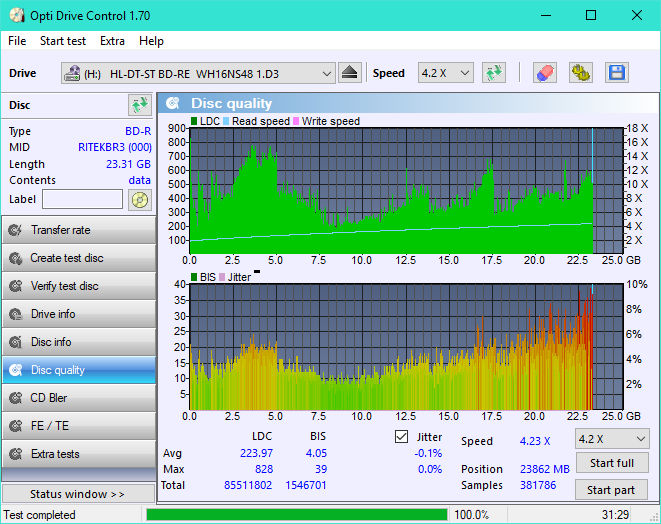
Task: Click the green test progress bar
Action: [x=296, y=515]
